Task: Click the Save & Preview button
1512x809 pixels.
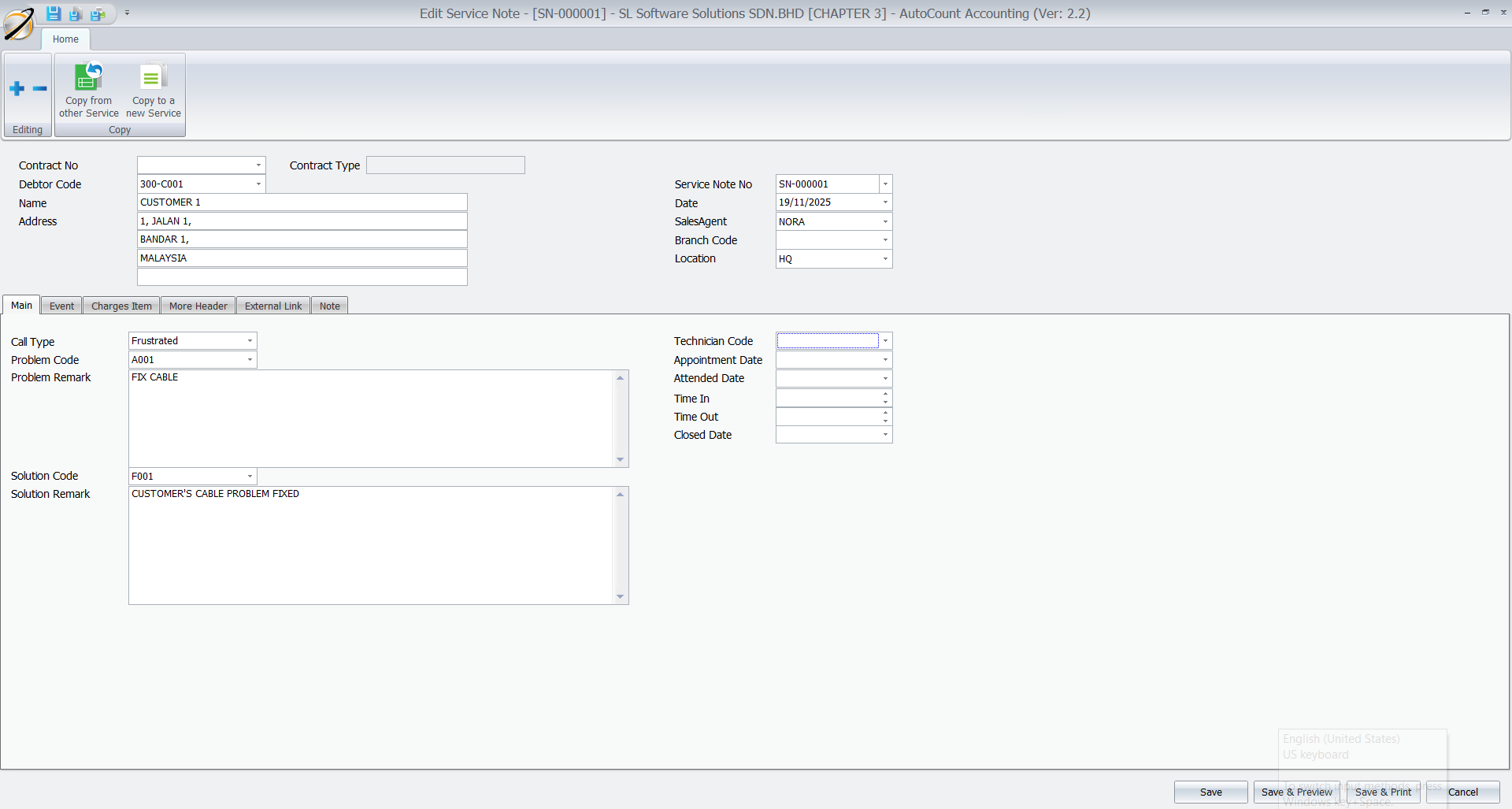Action: pyautogui.click(x=1296, y=792)
